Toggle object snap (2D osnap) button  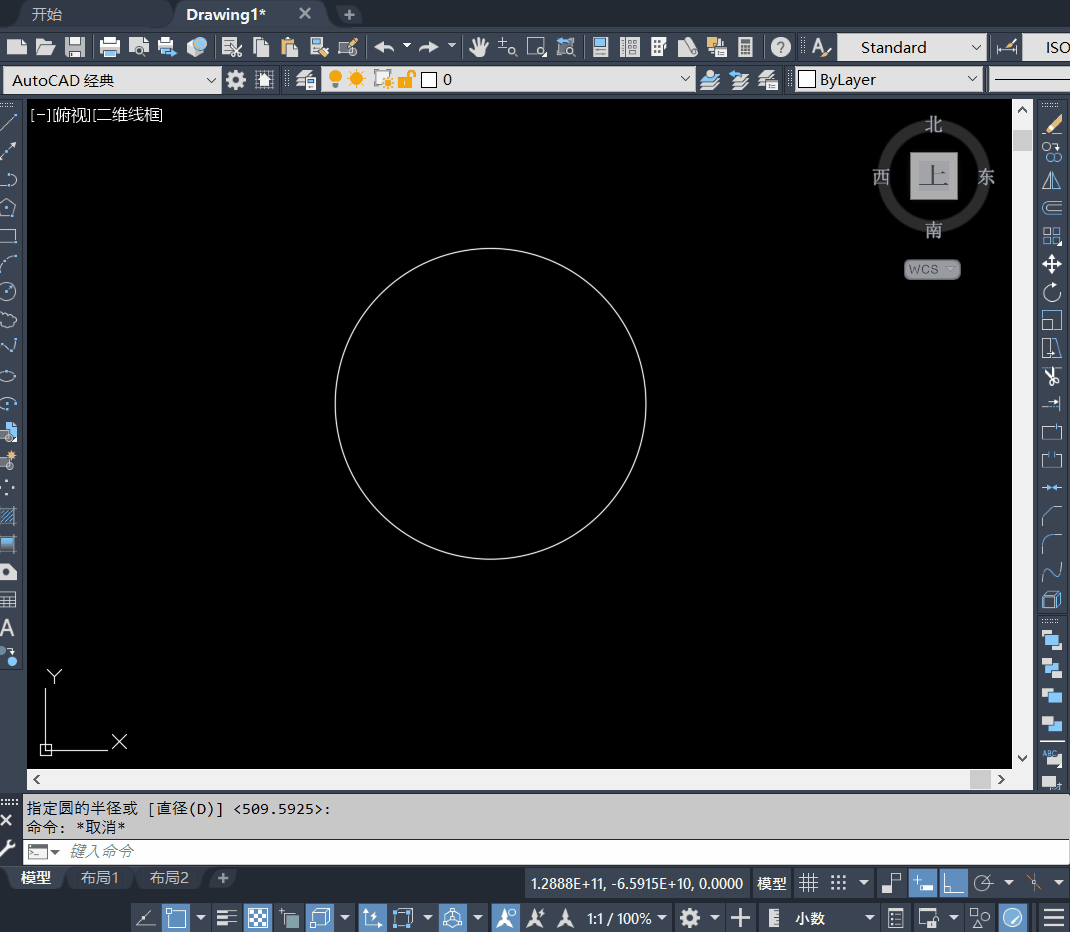(176, 918)
